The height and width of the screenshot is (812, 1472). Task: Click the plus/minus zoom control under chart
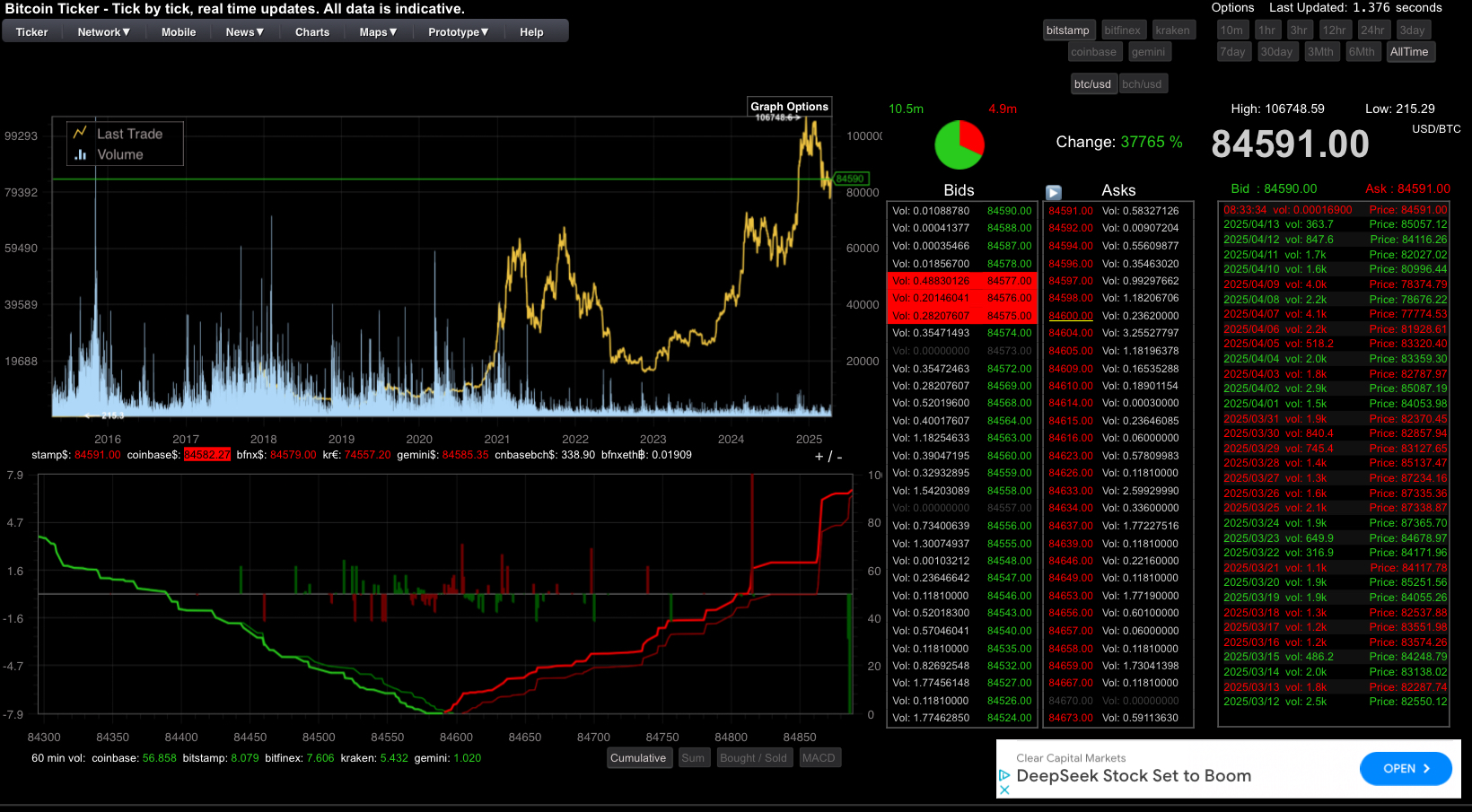click(x=828, y=457)
